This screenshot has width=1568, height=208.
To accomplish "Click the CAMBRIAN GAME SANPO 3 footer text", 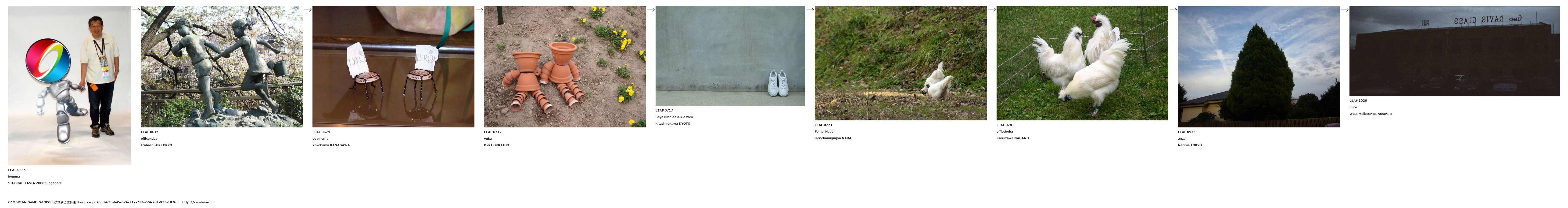I will coord(93,202).
